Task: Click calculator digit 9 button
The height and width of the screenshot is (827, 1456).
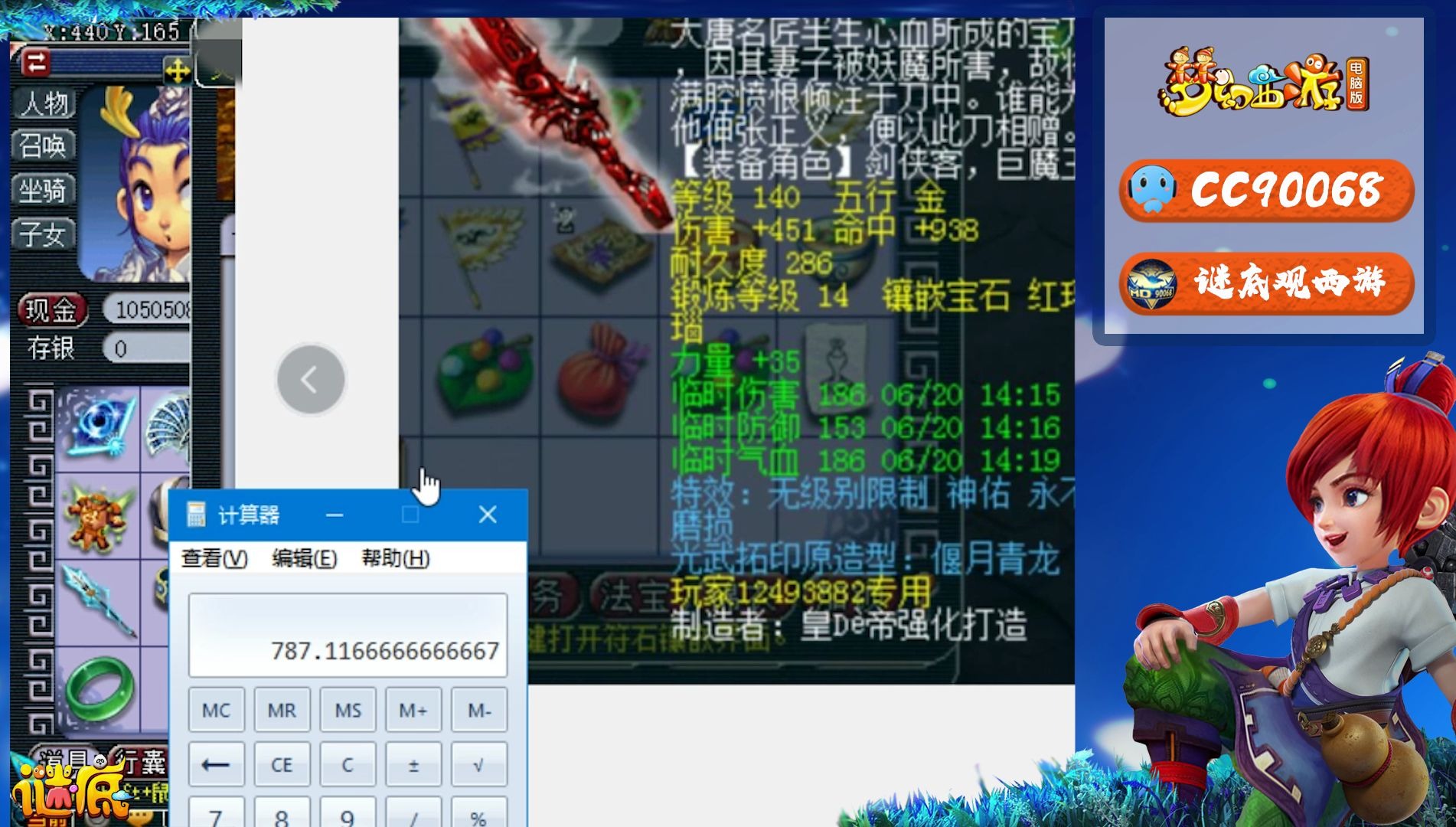Action: click(x=348, y=812)
